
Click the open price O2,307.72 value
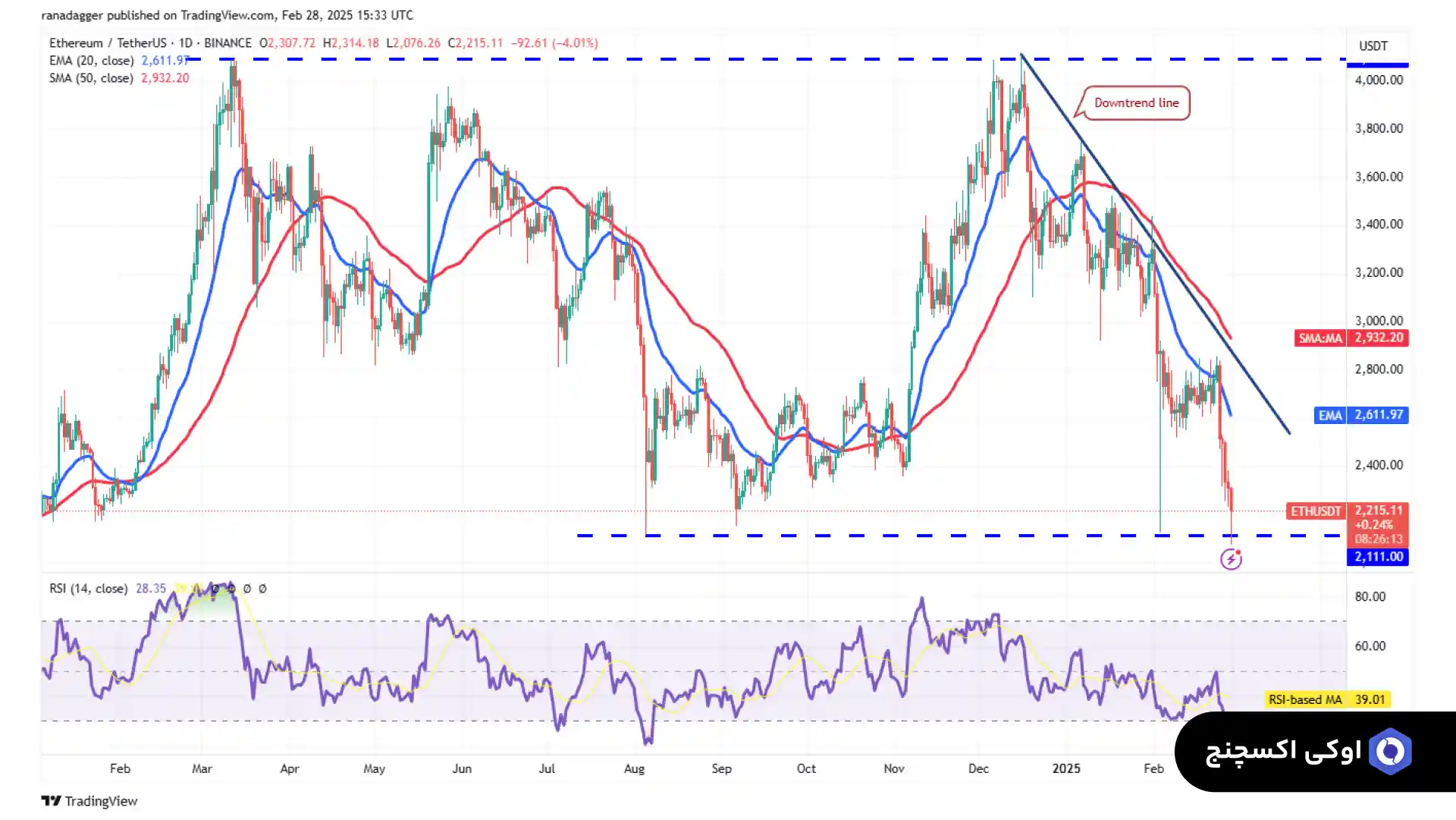tap(287, 43)
